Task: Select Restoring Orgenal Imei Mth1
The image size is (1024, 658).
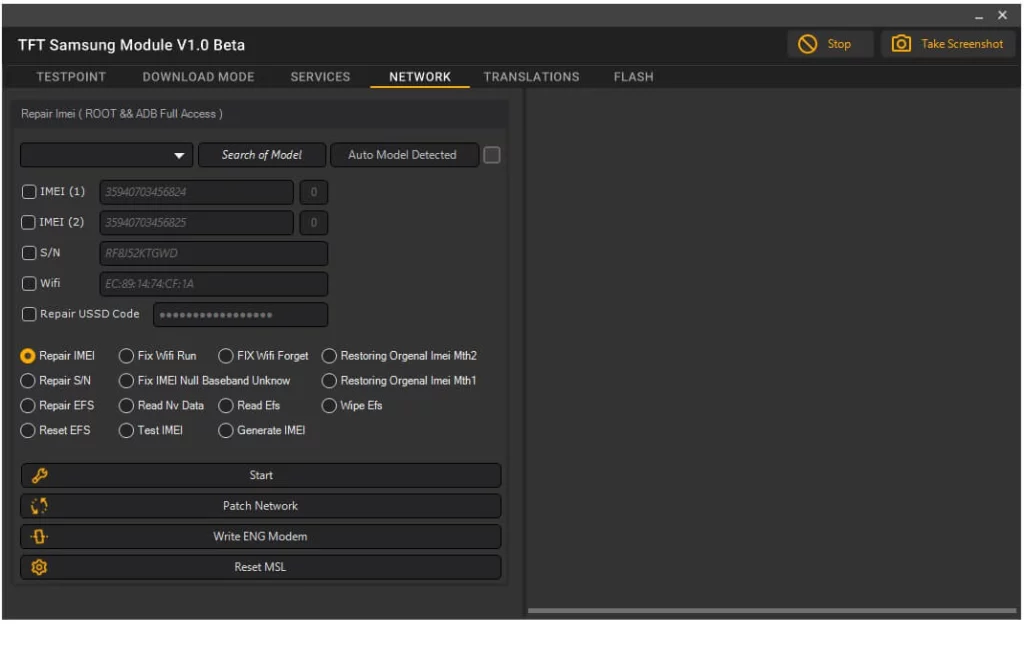Action: tap(329, 381)
